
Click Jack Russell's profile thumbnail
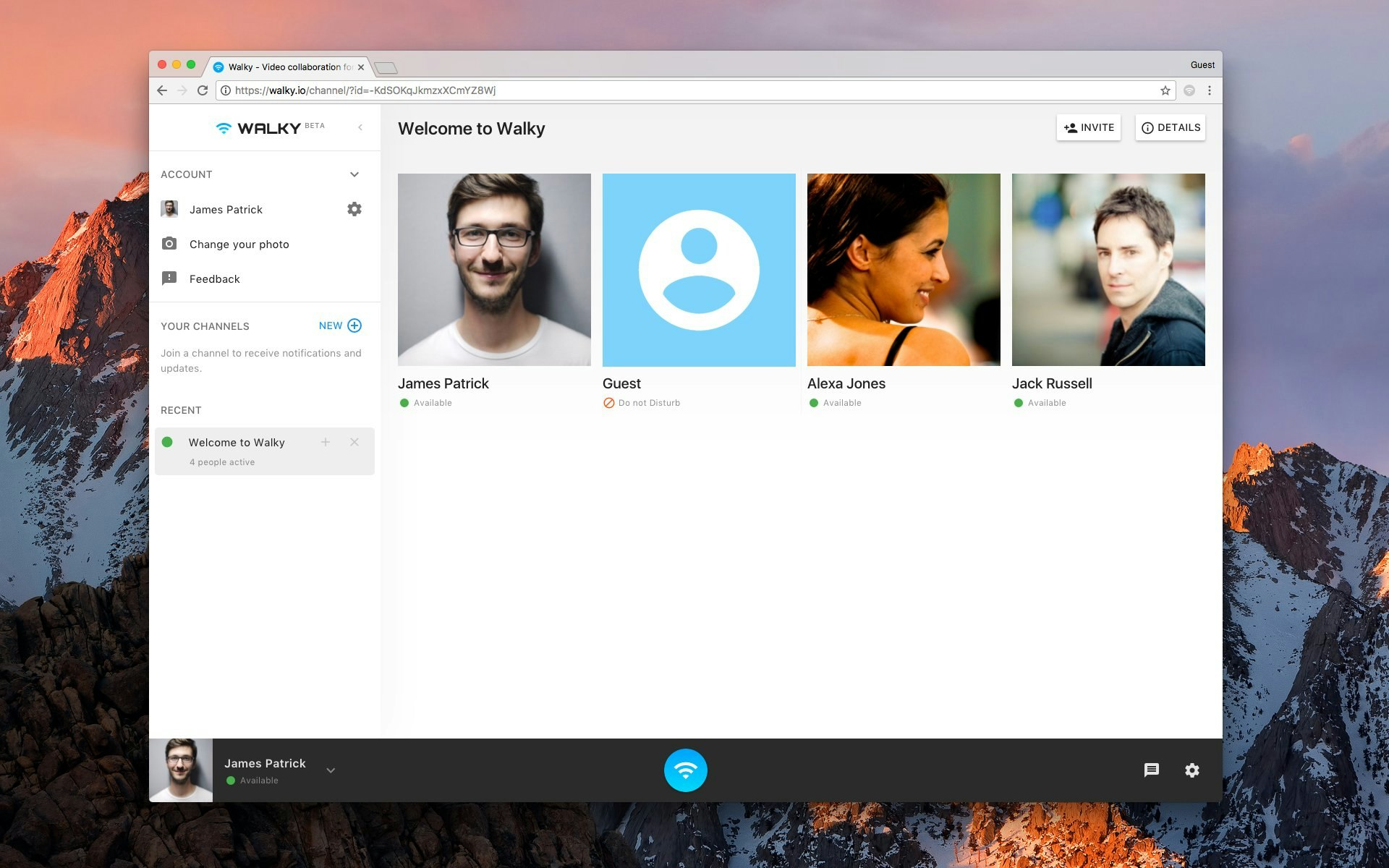tap(1108, 269)
